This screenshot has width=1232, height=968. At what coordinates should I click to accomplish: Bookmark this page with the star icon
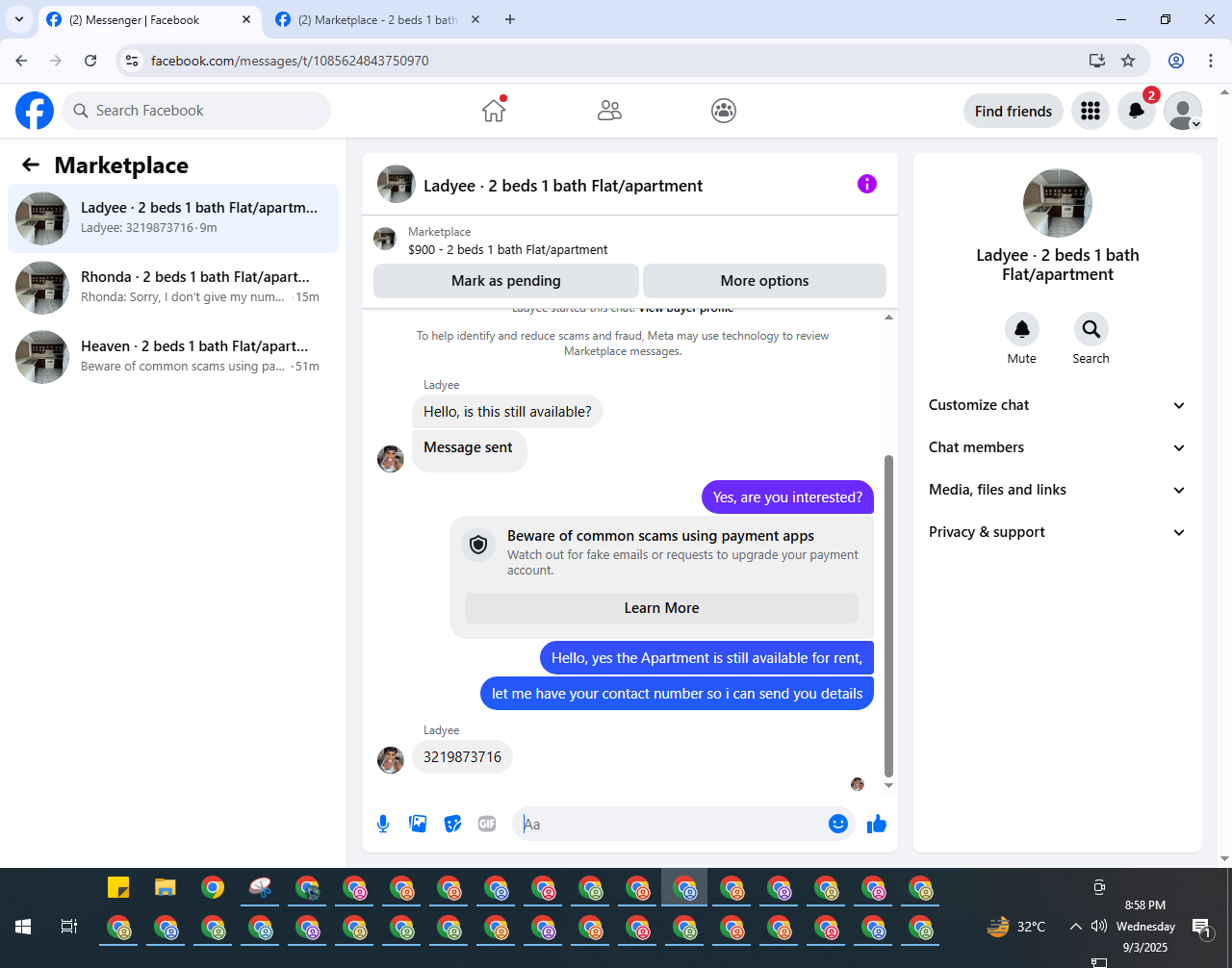click(x=1128, y=61)
